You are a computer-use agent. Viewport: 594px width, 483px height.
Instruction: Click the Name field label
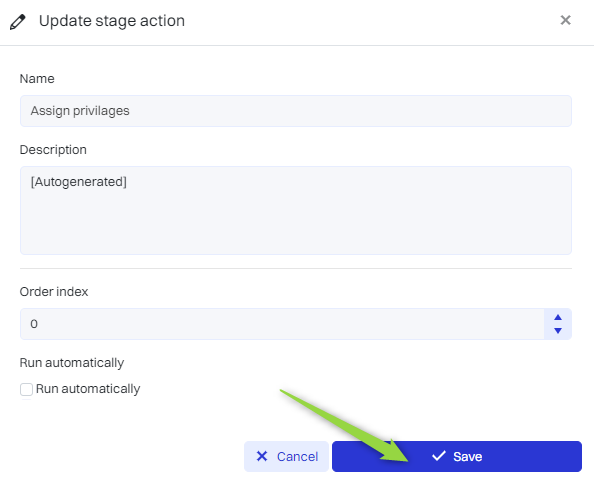[37, 79]
